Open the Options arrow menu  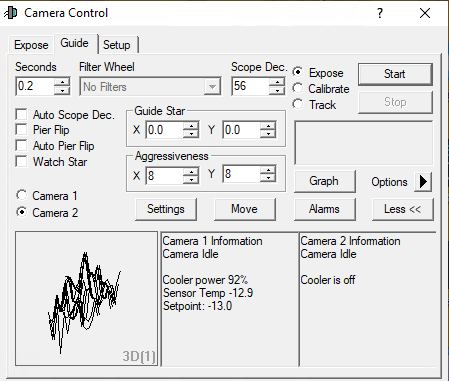click(x=423, y=182)
